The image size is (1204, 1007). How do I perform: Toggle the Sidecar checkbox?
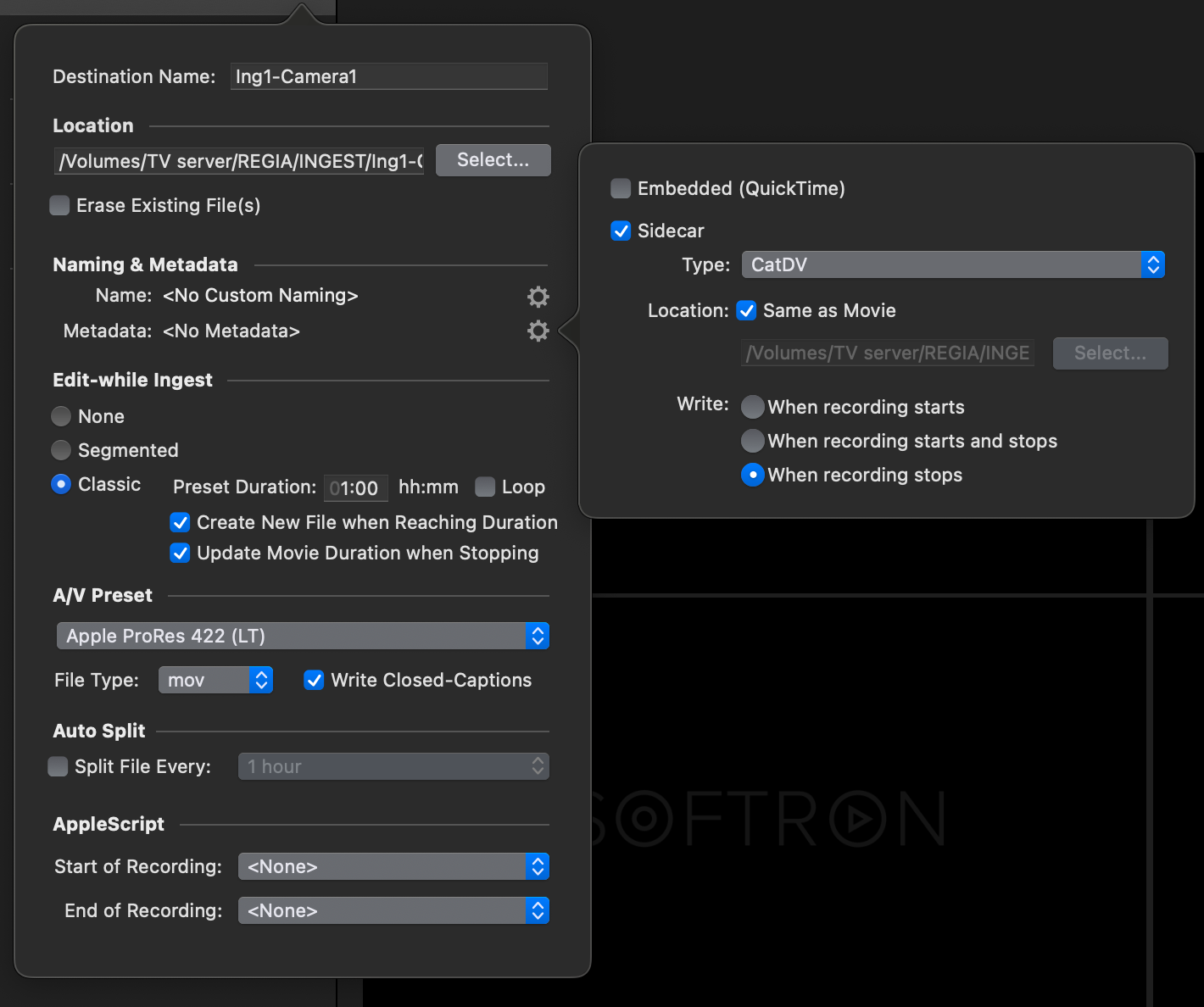621,231
